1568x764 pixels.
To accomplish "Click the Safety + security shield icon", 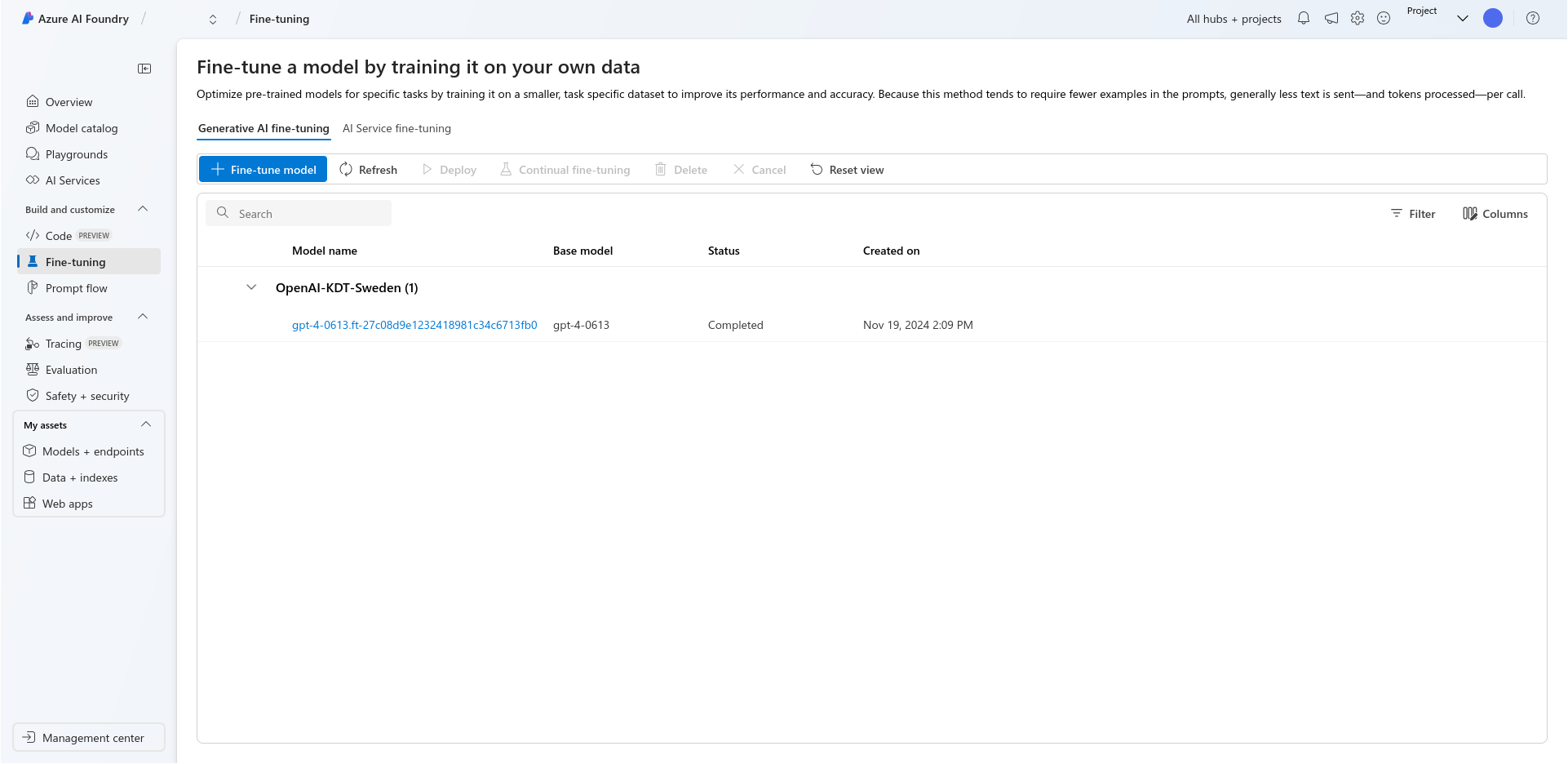I will point(33,395).
